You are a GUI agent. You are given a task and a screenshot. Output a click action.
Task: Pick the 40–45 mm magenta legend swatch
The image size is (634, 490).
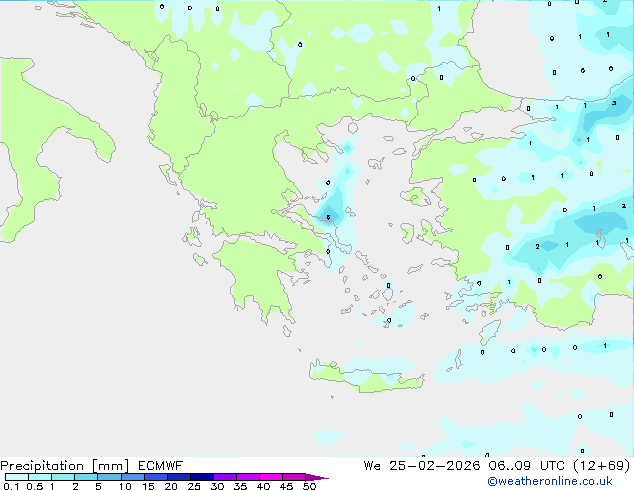(x=271, y=477)
